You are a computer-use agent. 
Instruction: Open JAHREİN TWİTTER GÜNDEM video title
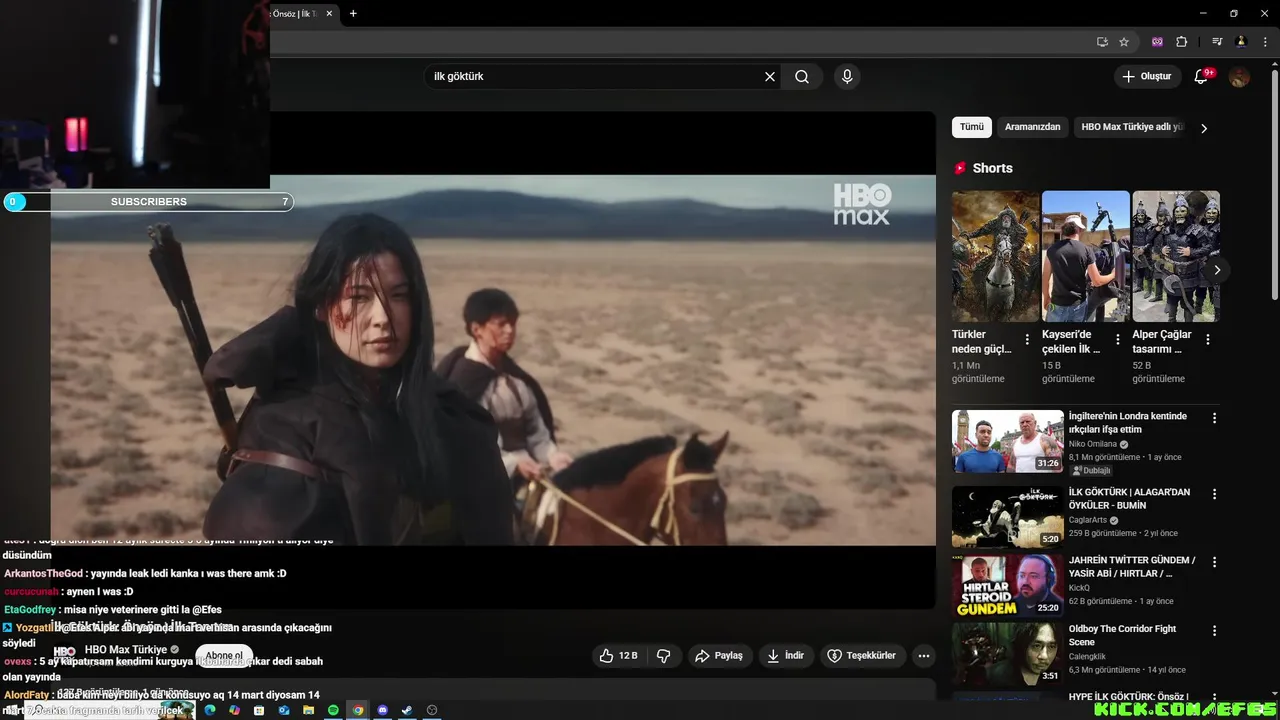1132,567
